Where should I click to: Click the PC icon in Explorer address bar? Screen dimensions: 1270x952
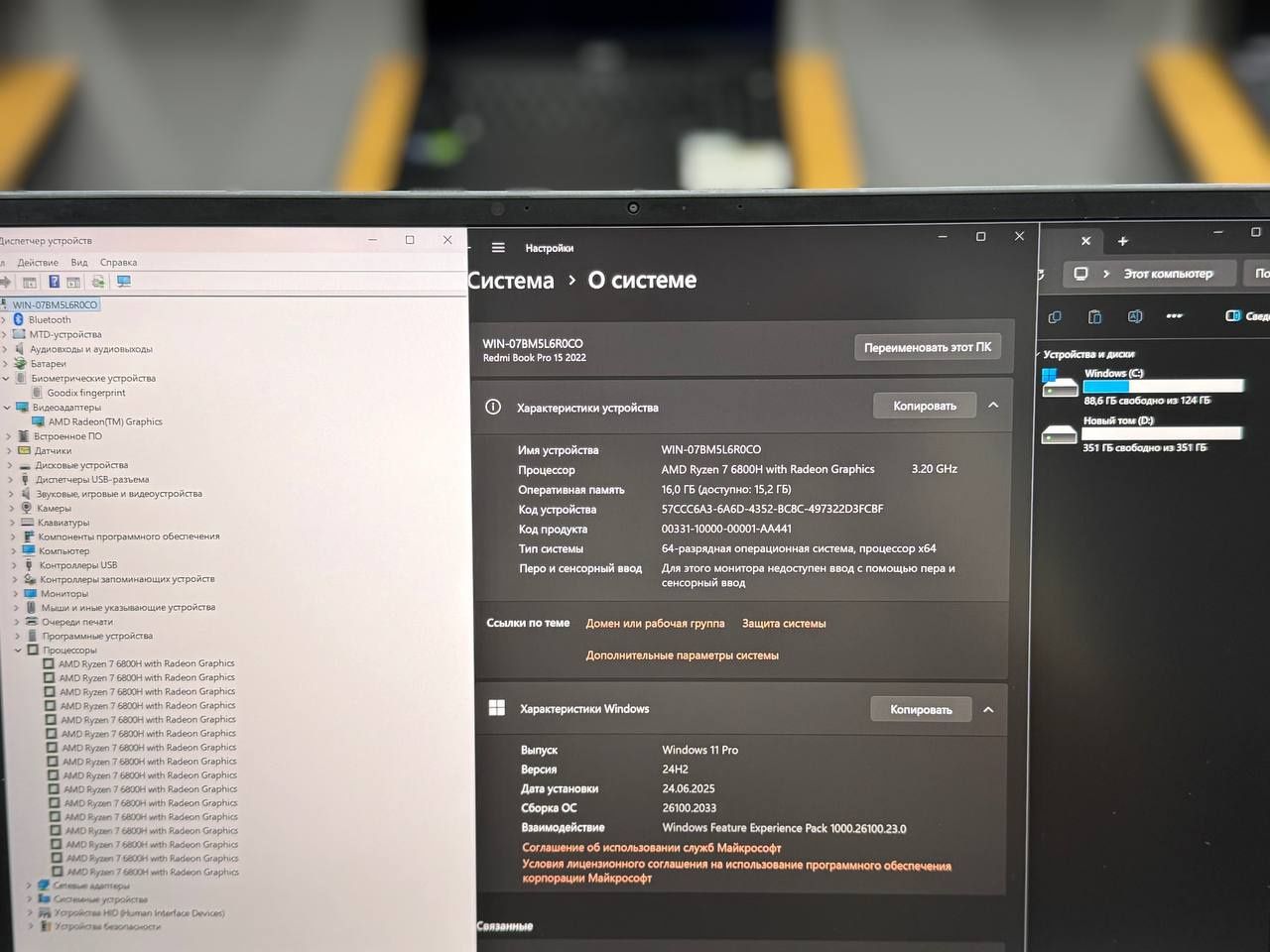[1080, 274]
